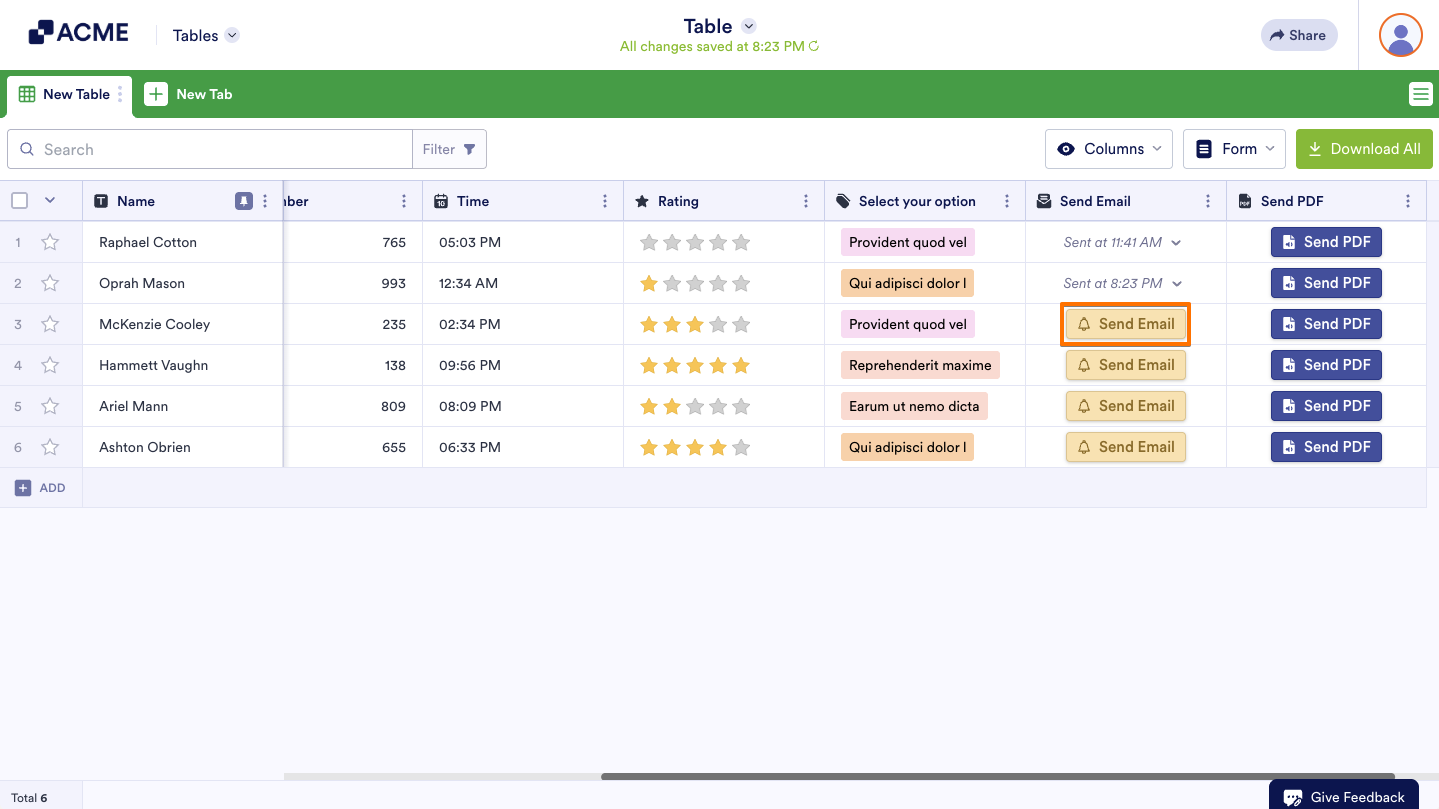Viewport: 1439px width, 809px height.
Task: Click the Share button
Action: pos(1299,35)
